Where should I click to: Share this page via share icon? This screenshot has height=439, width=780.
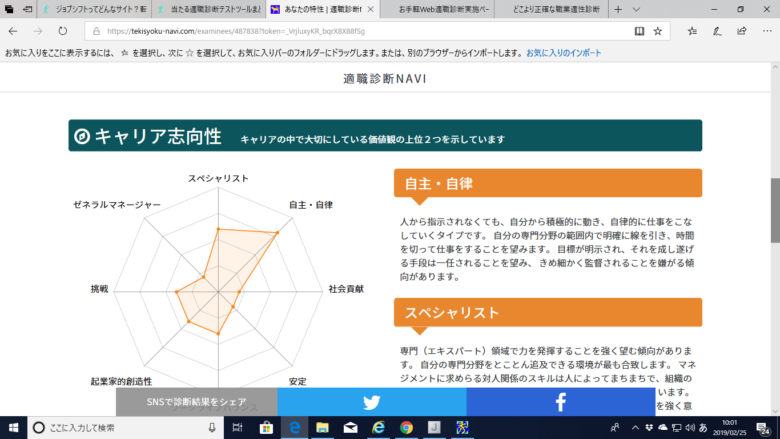[x=742, y=31]
